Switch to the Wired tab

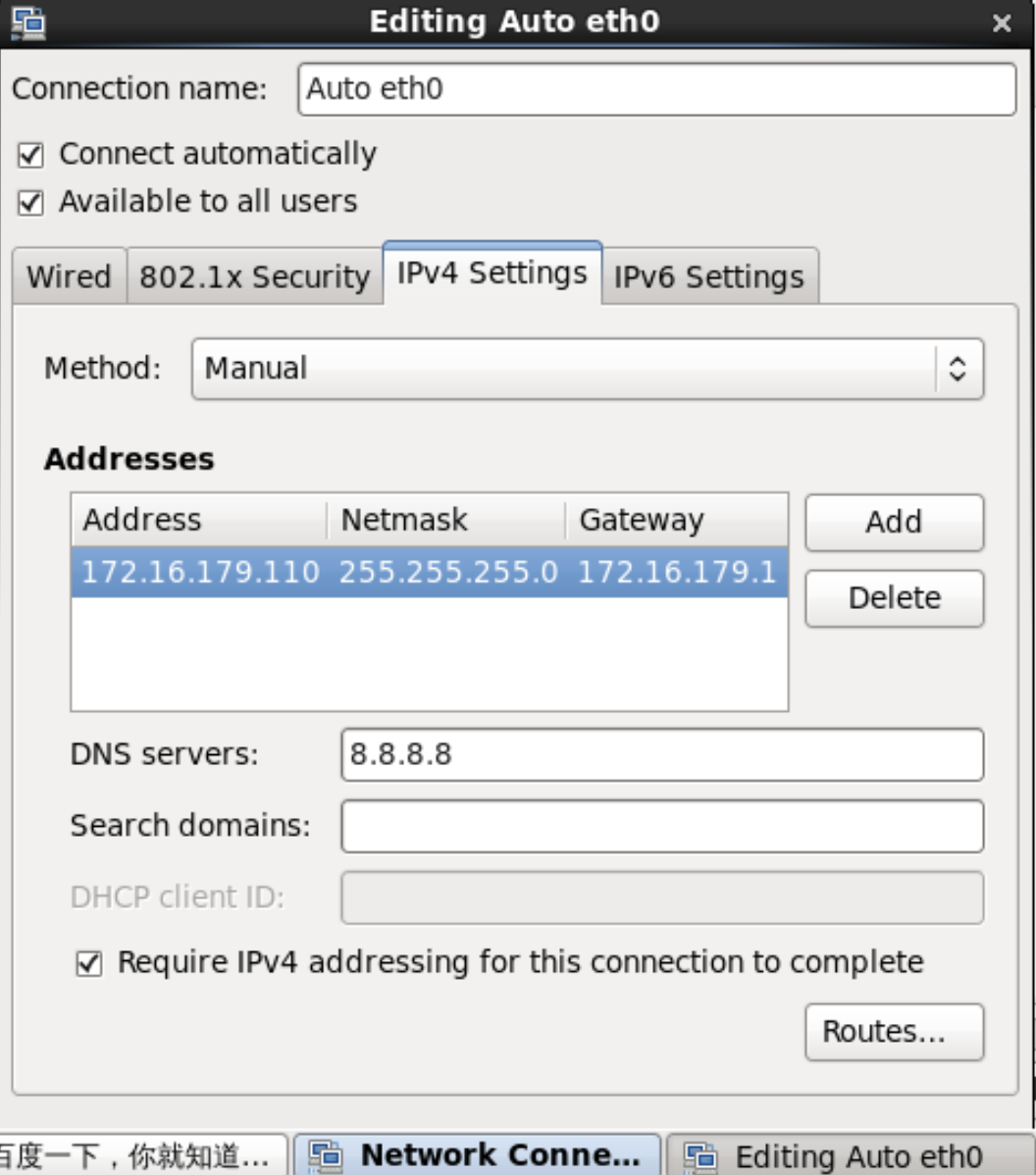[69, 277]
